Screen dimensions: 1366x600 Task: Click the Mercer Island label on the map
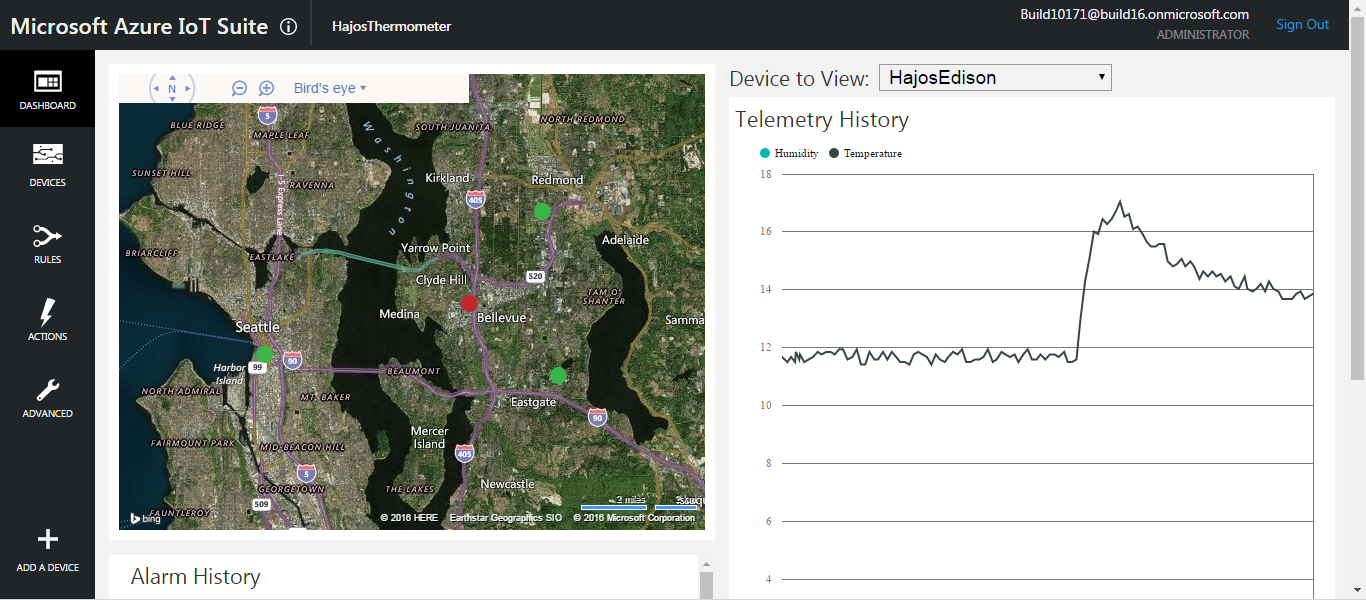430,437
